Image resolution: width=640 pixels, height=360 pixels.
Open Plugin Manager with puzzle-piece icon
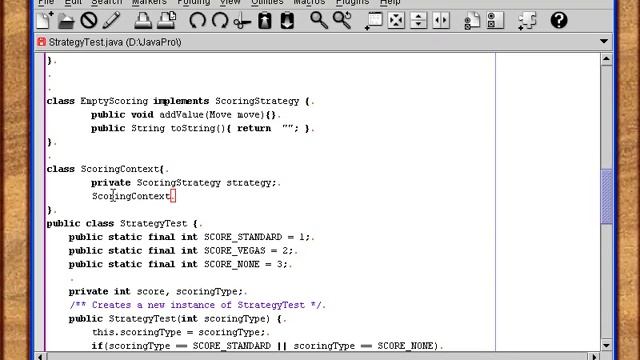point(527,20)
